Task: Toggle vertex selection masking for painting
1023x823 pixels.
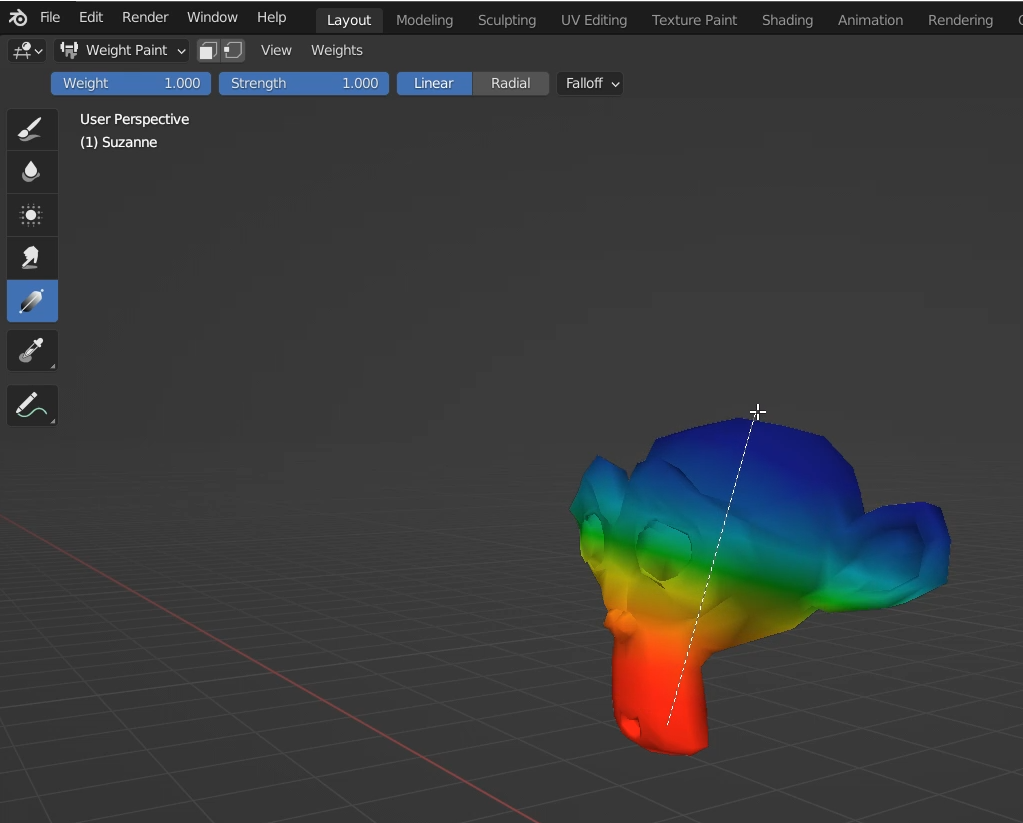Action: coord(233,50)
